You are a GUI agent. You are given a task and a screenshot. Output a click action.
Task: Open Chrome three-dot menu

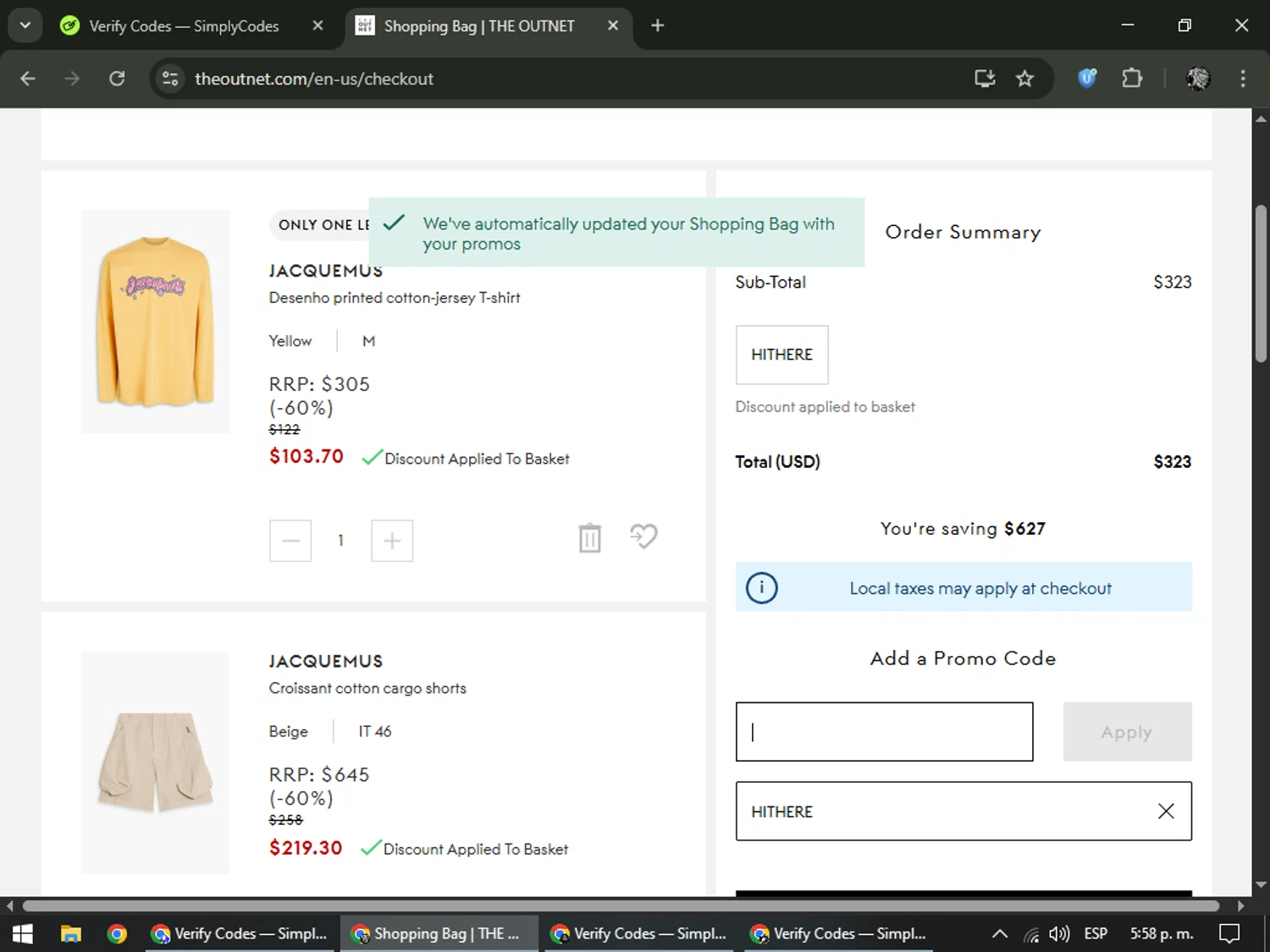pos(1243,79)
